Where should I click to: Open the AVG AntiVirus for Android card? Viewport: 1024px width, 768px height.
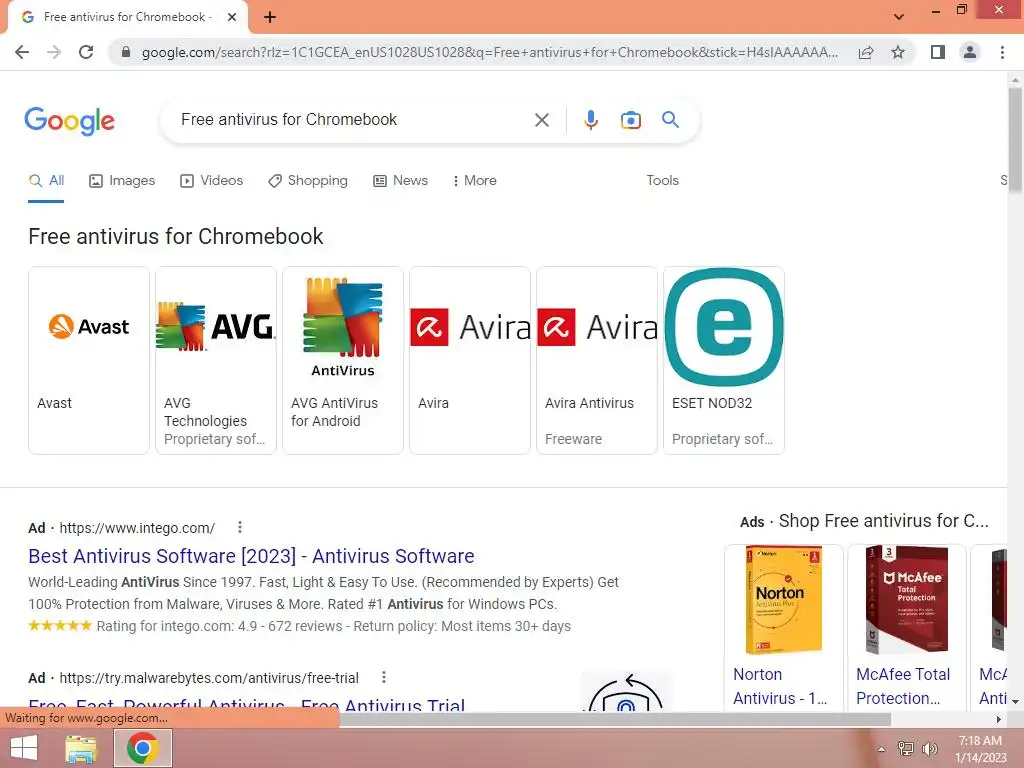tap(343, 360)
